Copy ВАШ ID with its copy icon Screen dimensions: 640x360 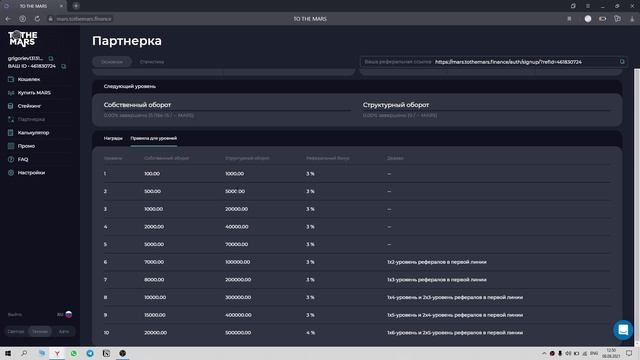pos(64,66)
